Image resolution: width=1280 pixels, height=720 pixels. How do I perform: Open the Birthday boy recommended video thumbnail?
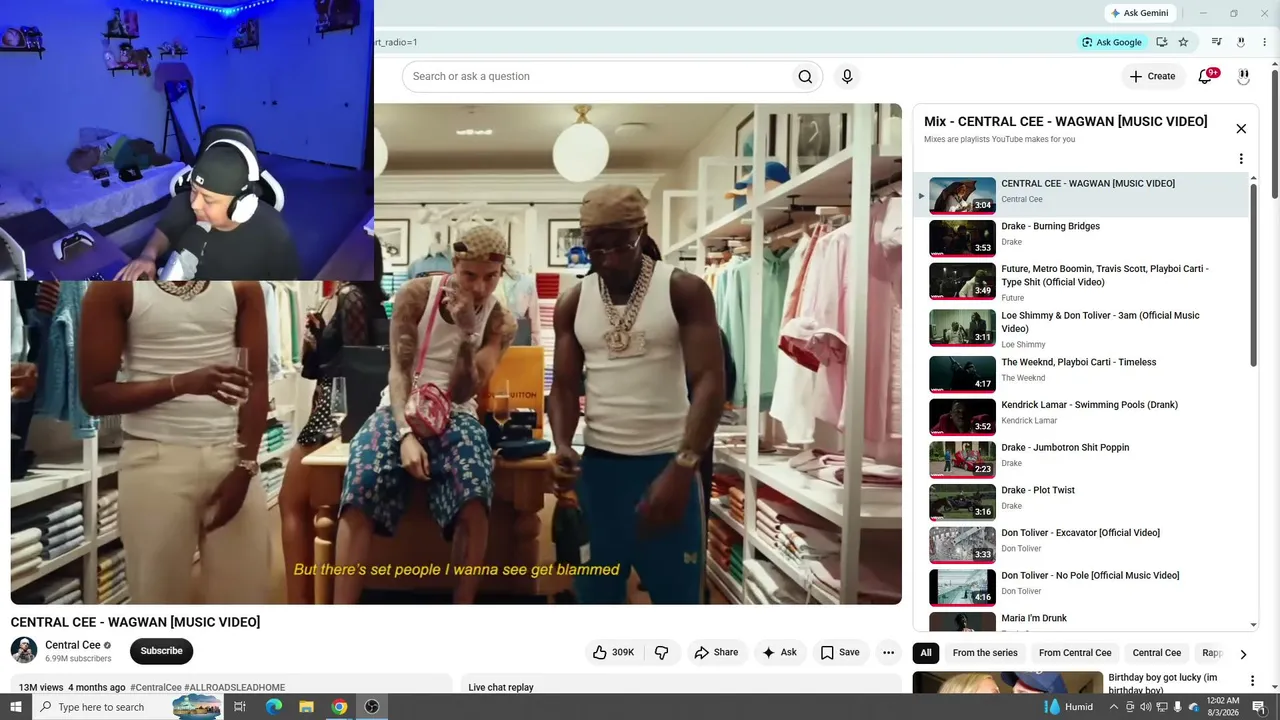click(1007, 683)
